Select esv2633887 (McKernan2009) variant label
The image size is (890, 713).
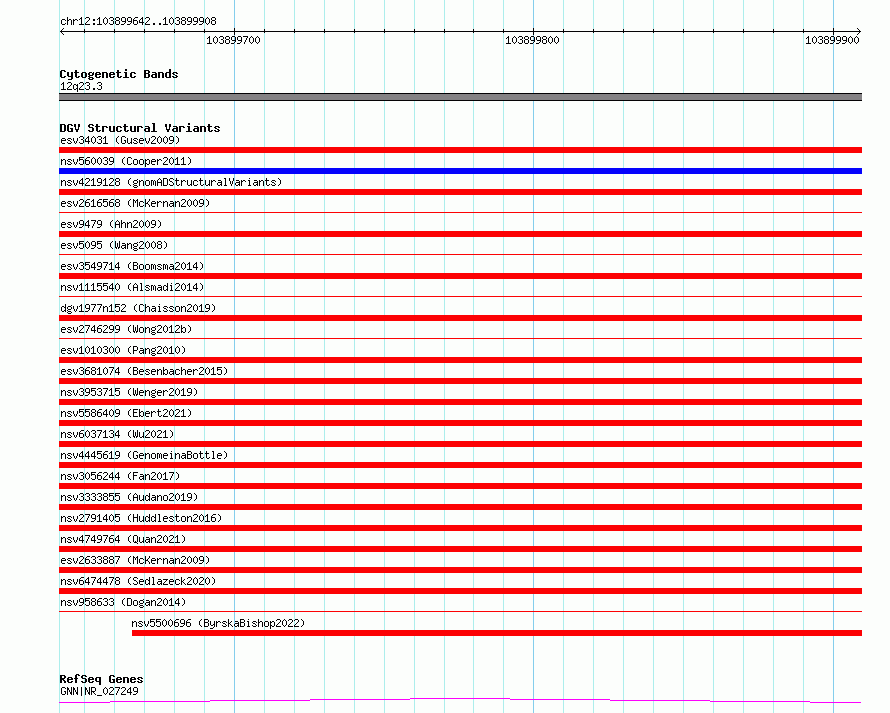[135, 560]
